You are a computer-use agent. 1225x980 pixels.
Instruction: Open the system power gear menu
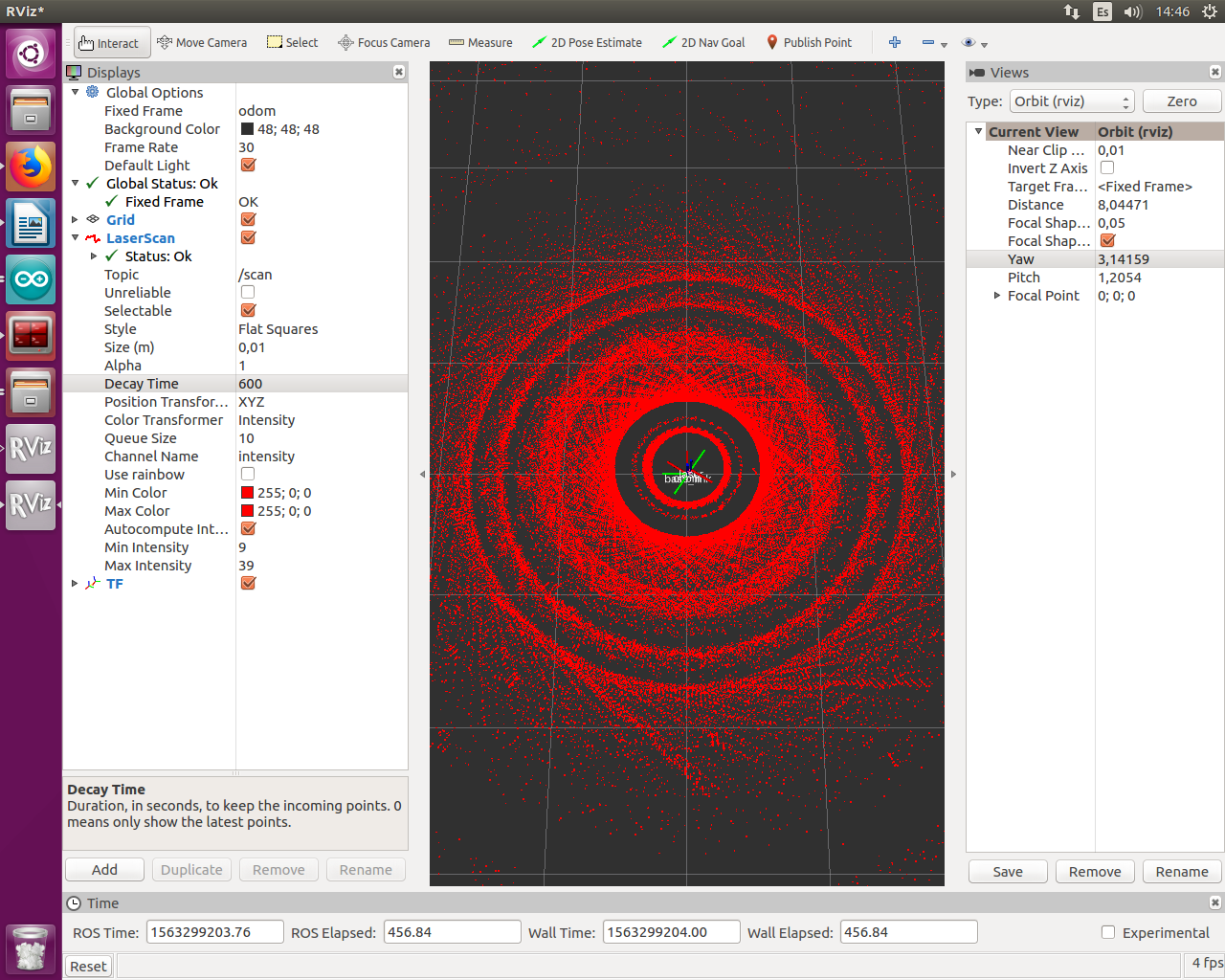pyautogui.click(x=1209, y=11)
